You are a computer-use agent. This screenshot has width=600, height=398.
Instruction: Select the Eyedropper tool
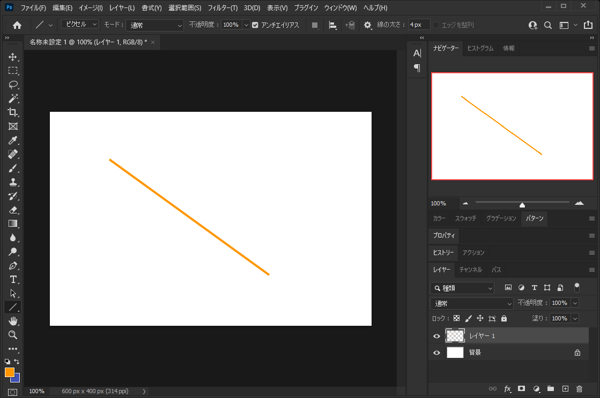tap(13, 140)
